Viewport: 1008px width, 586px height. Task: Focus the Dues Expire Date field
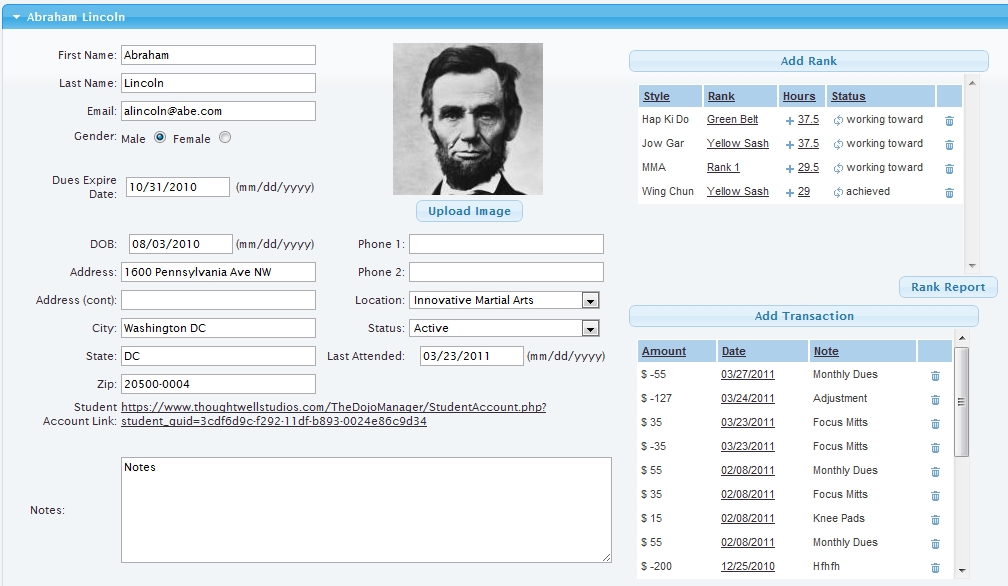pyautogui.click(x=177, y=187)
